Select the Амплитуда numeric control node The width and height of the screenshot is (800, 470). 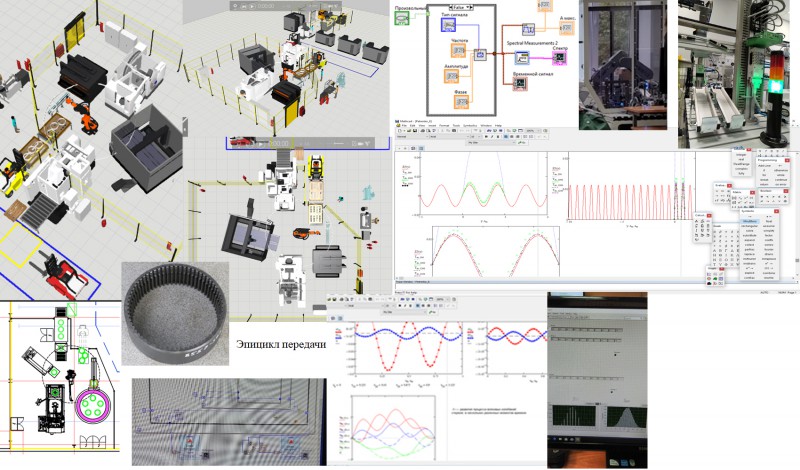(451, 76)
